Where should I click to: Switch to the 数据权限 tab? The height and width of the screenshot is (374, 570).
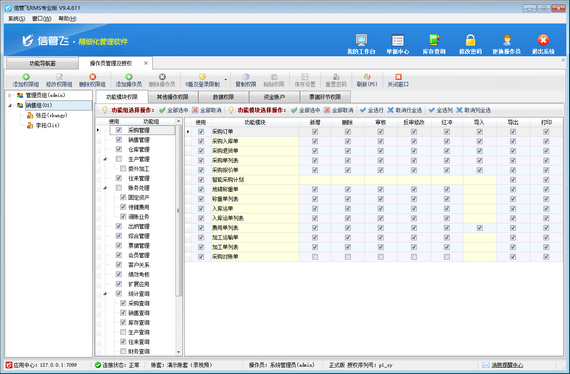tap(223, 97)
